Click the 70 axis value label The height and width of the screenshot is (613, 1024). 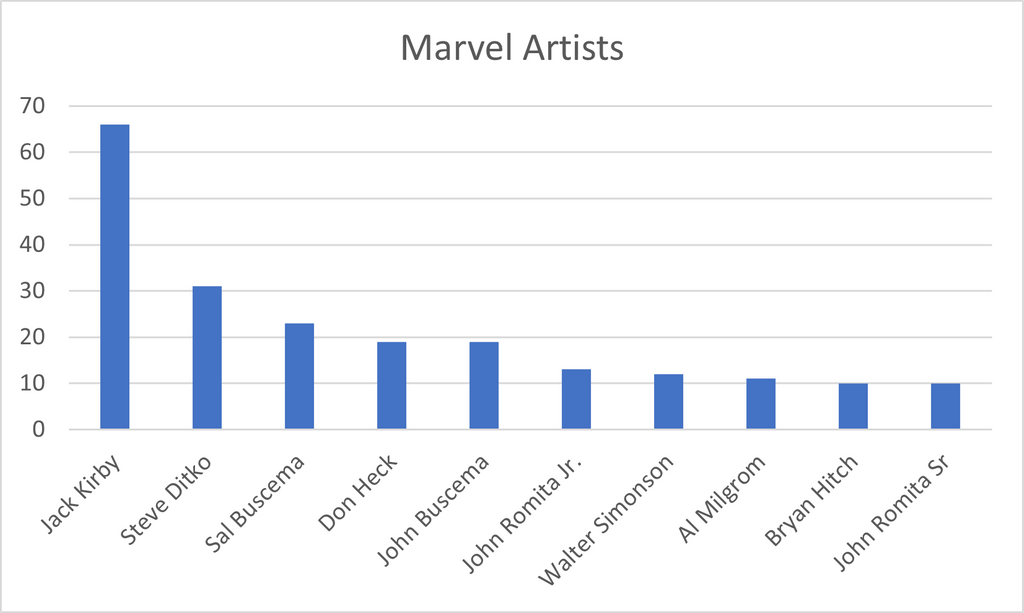[32, 106]
